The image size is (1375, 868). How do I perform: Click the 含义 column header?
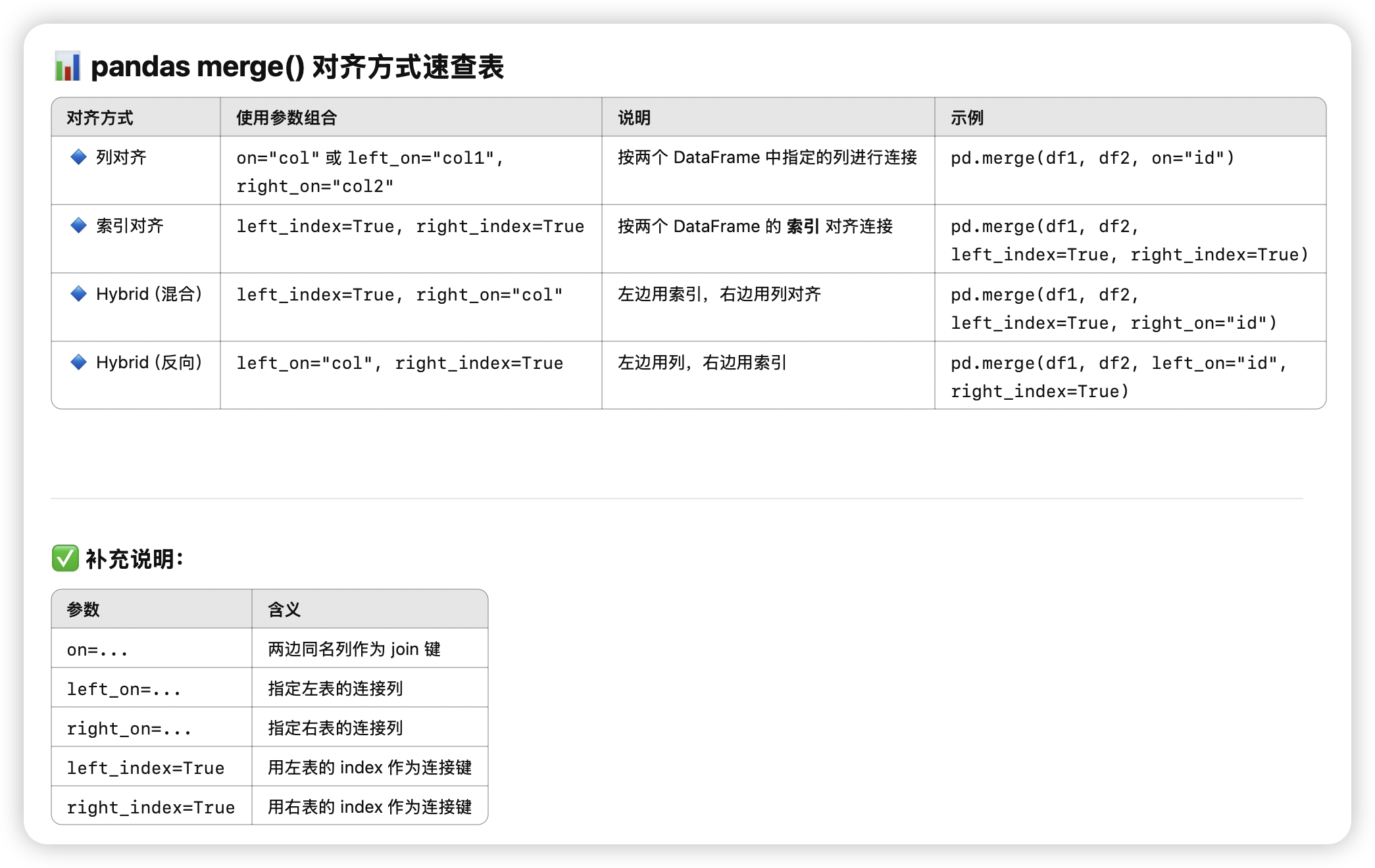(284, 609)
